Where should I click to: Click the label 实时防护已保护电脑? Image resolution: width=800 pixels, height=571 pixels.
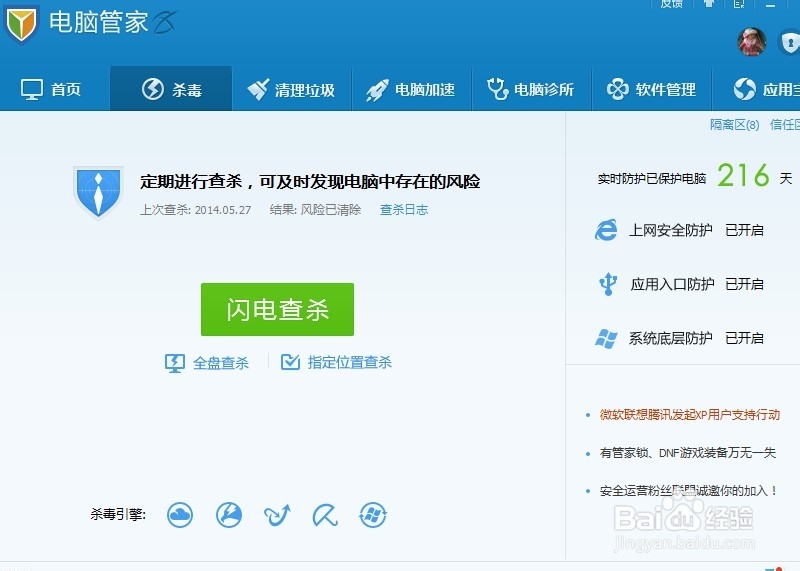coord(652,179)
